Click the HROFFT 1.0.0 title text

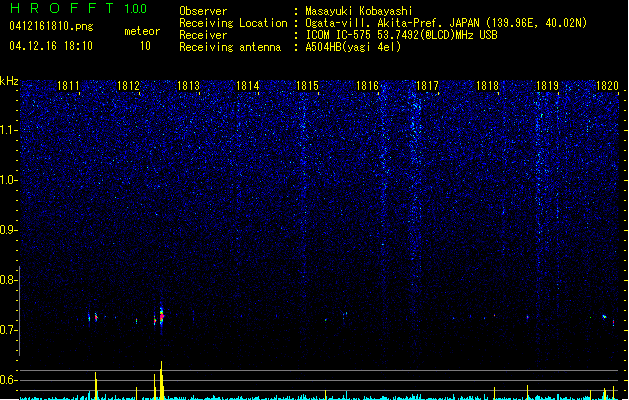[78, 8]
